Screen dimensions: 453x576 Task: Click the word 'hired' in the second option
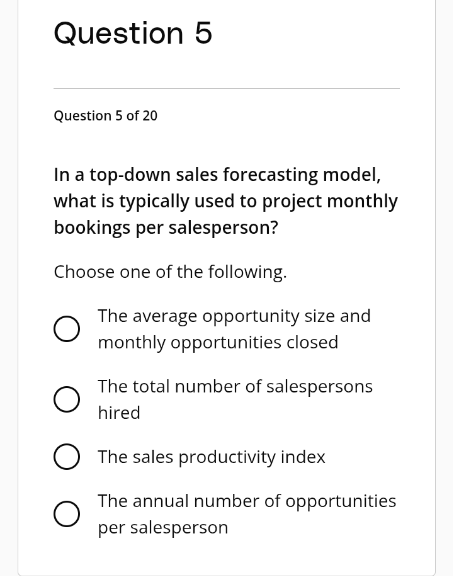(119, 413)
